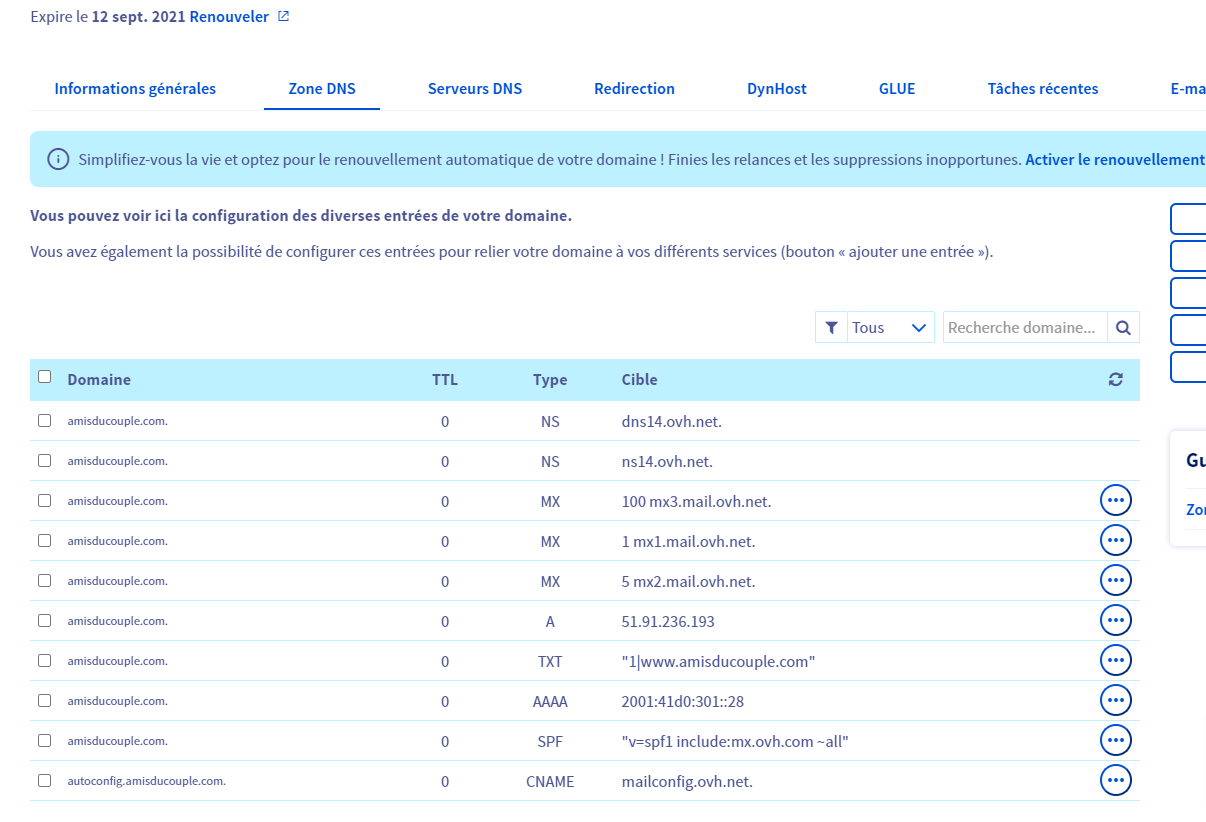Click the Activer le renouvellement link

pos(1114,159)
